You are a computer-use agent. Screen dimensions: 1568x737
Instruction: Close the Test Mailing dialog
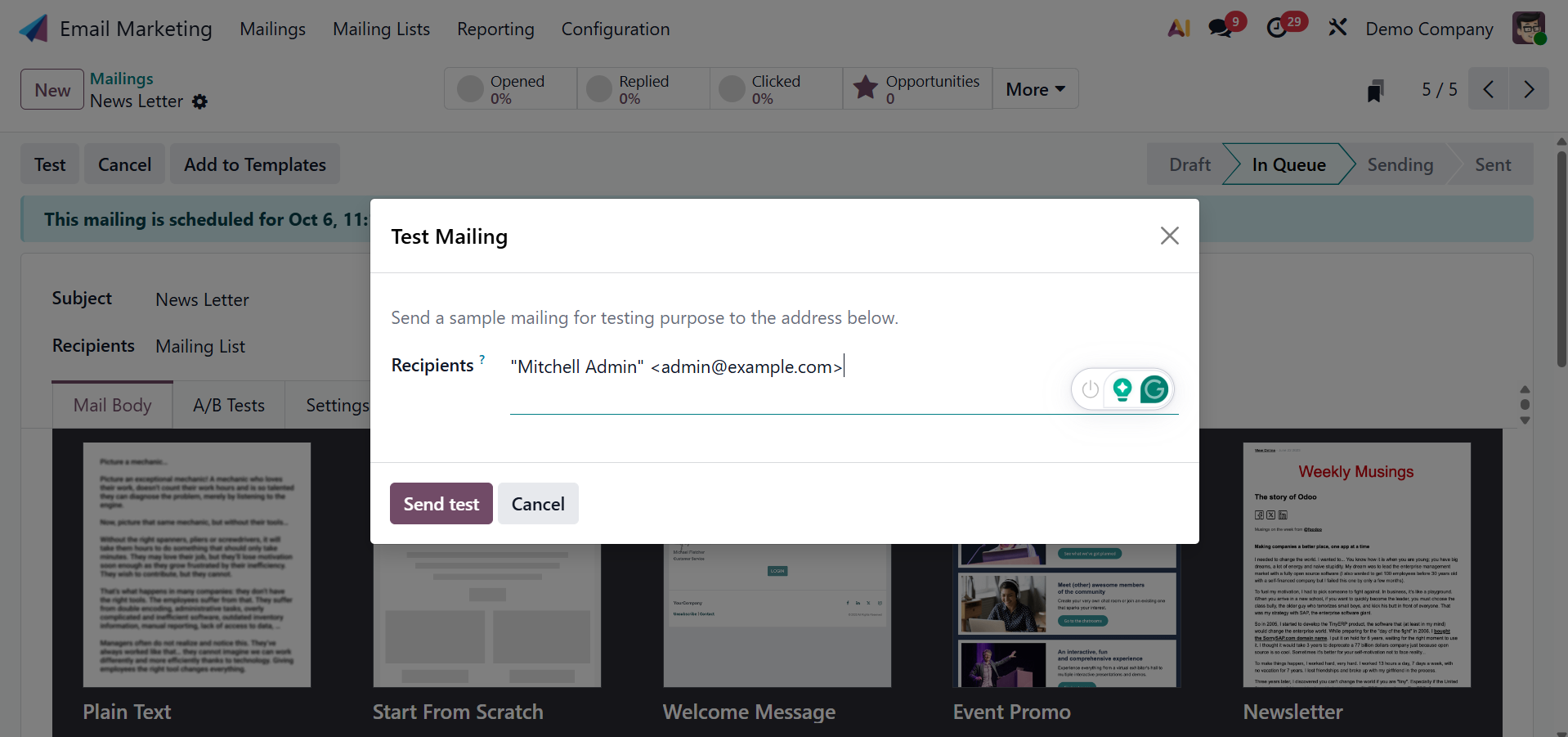click(x=1169, y=236)
